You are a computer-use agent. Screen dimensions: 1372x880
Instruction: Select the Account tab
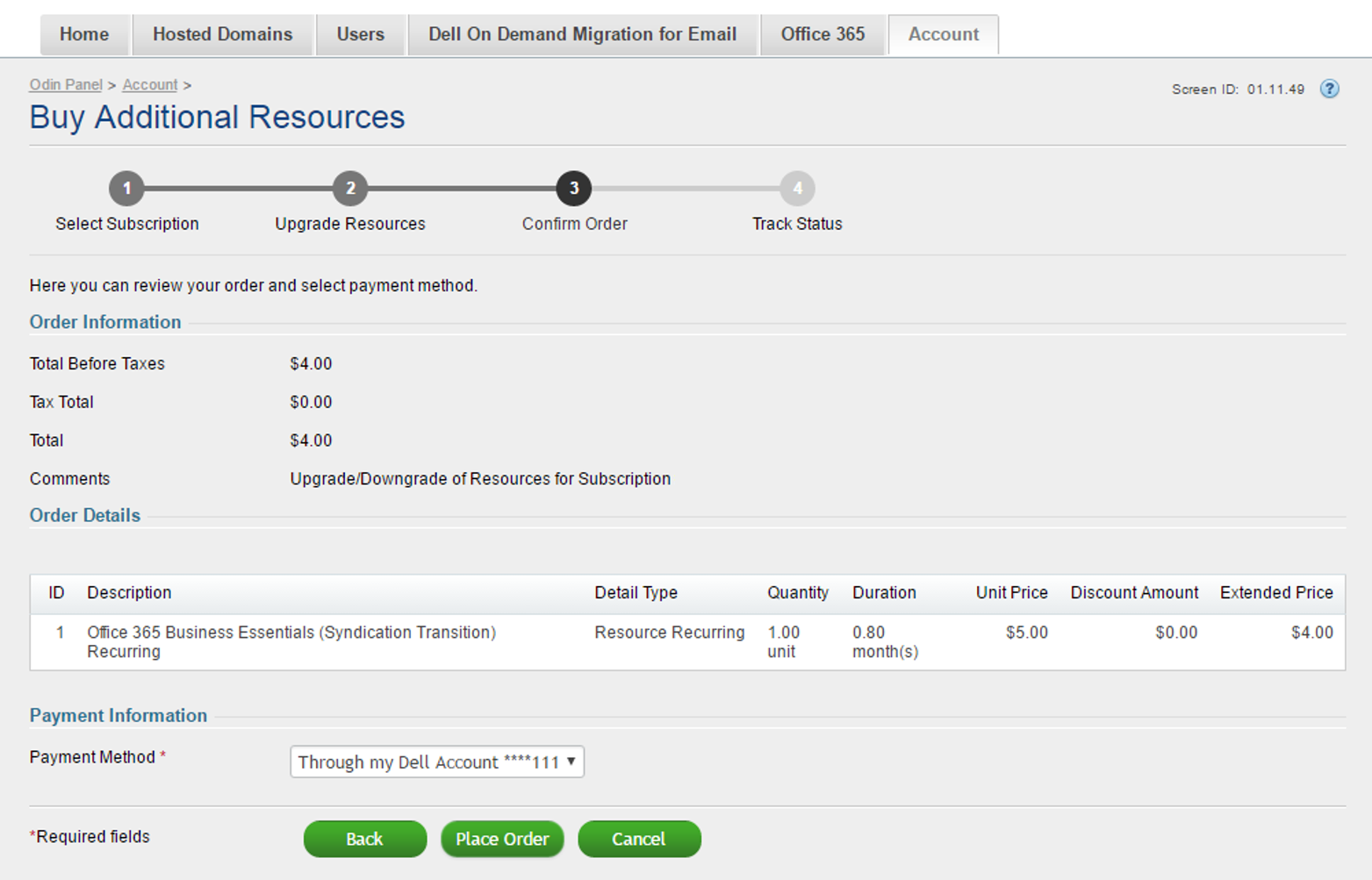[943, 34]
